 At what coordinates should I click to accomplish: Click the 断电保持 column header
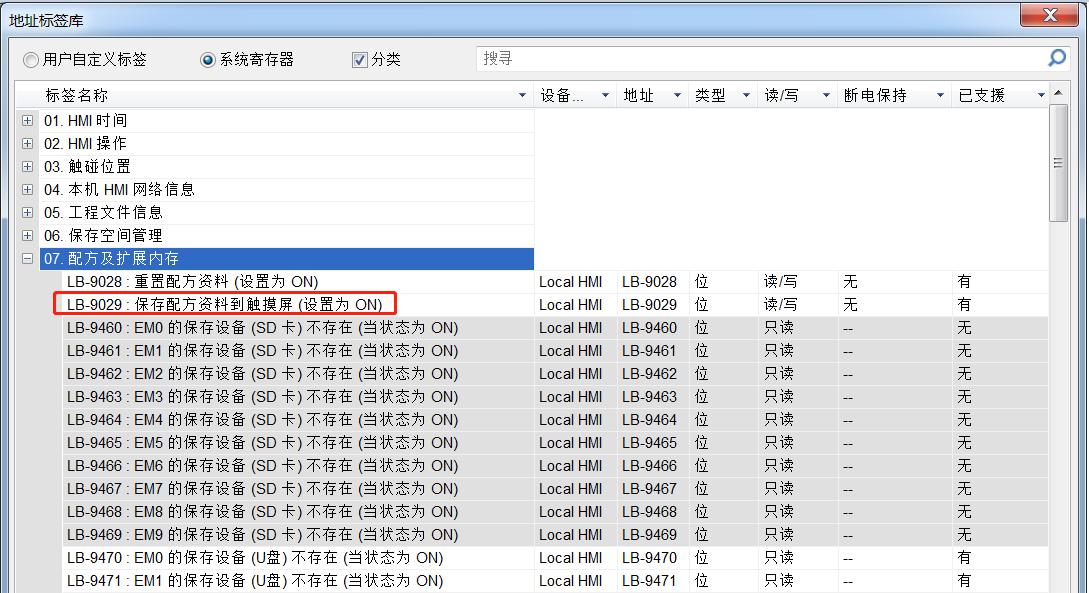[x=894, y=95]
